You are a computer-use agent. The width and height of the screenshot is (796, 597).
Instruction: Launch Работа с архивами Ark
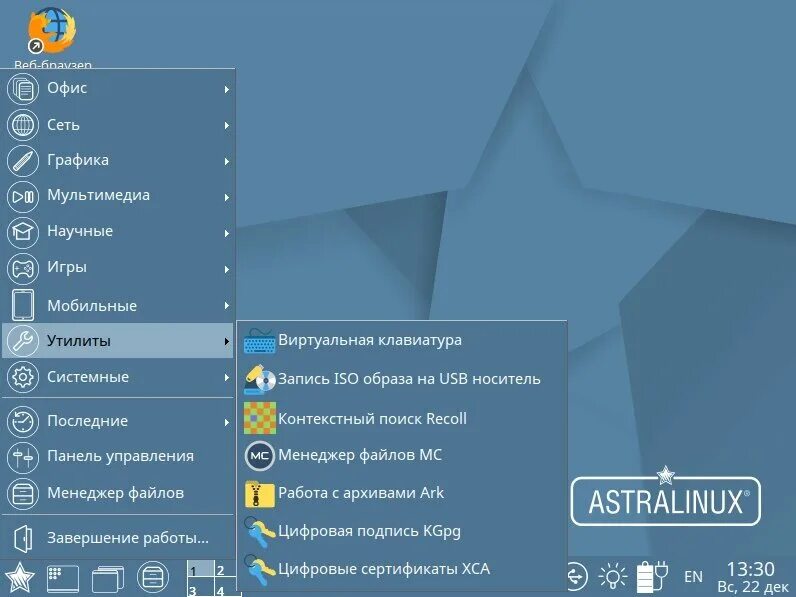coord(402,493)
